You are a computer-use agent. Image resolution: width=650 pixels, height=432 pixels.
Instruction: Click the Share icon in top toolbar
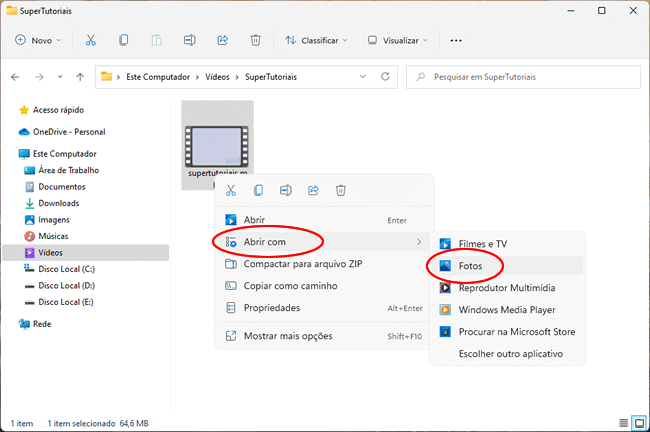click(x=222, y=41)
